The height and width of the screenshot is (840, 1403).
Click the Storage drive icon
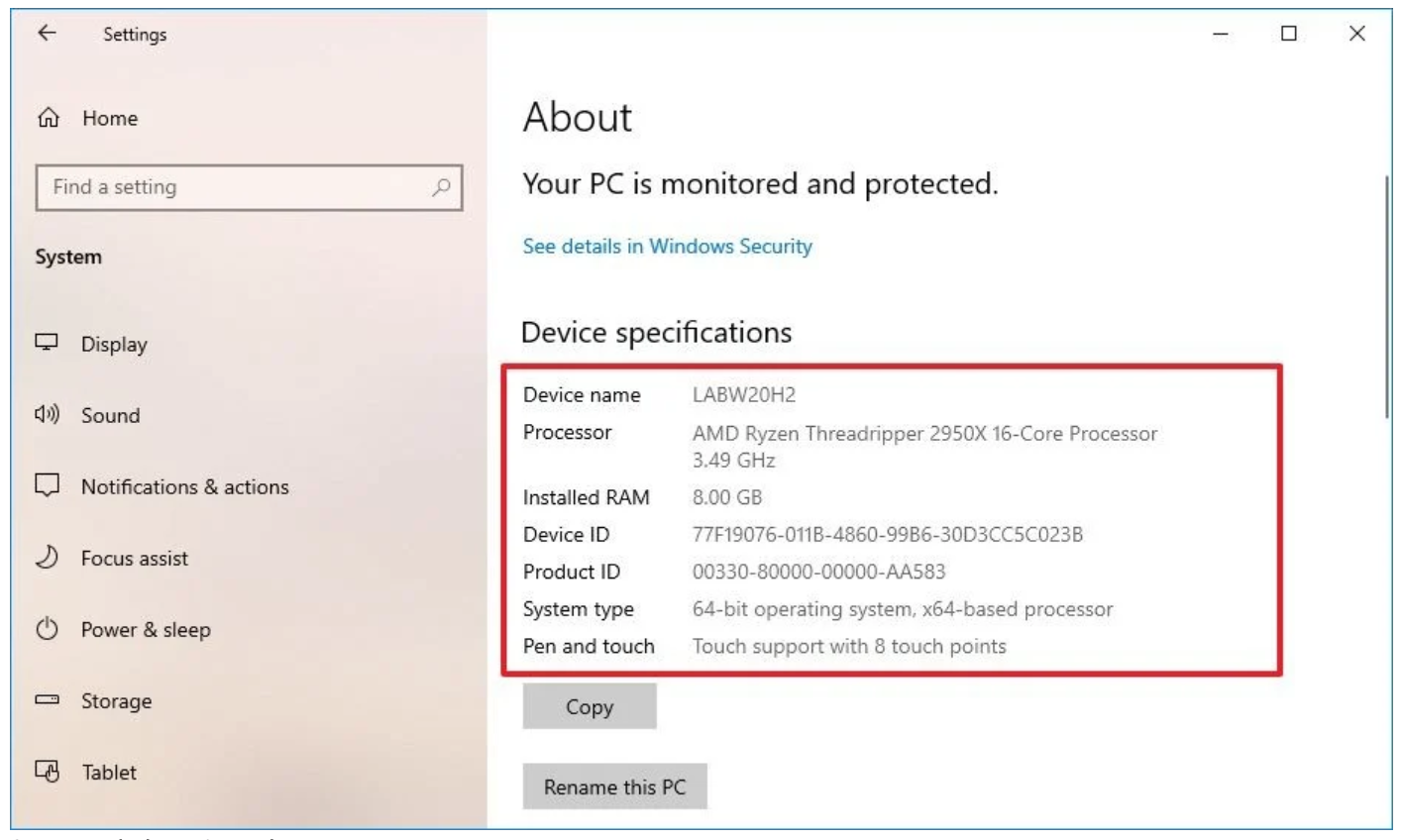click(x=47, y=700)
